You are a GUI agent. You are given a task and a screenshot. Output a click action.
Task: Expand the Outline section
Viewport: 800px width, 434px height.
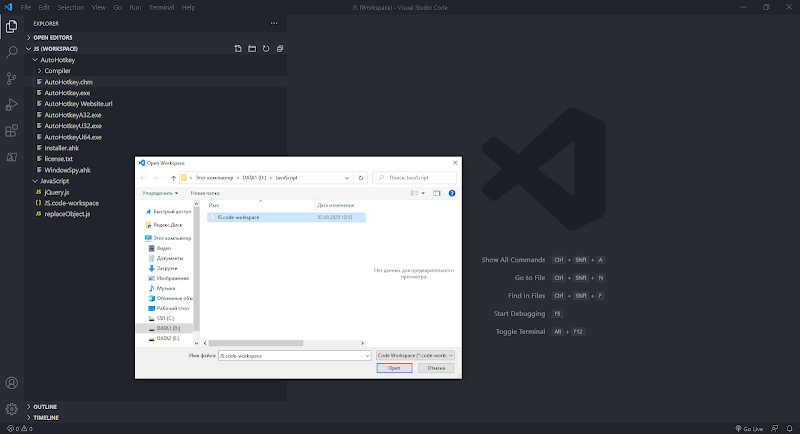(x=45, y=407)
